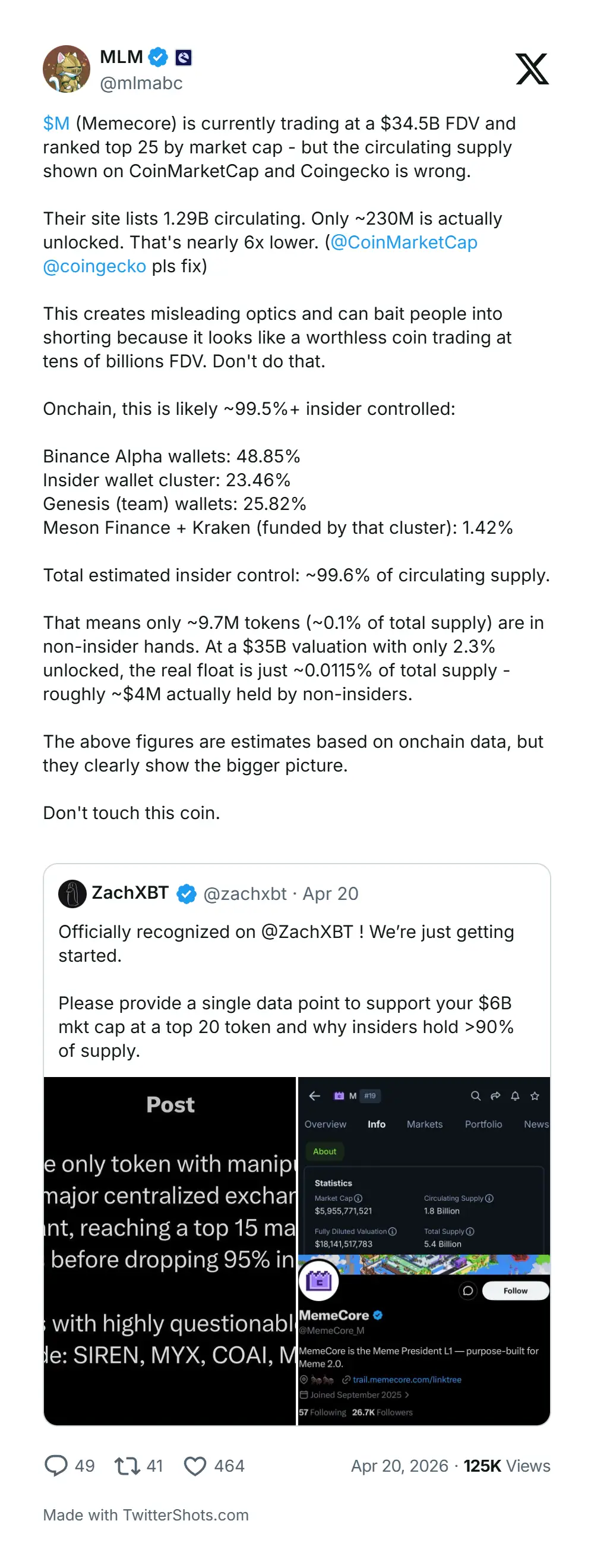The image size is (594, 1568).
Task: Click the X logo in the header
Action: [532, 69]
